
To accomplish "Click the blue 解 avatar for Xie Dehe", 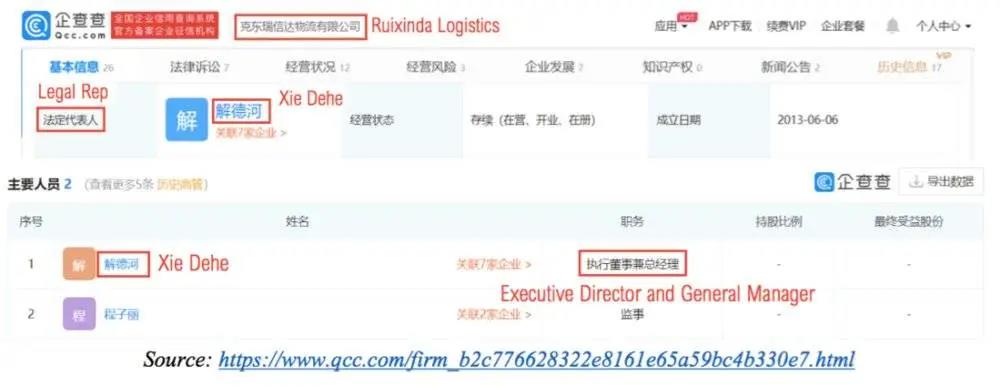I will (187, 119).
